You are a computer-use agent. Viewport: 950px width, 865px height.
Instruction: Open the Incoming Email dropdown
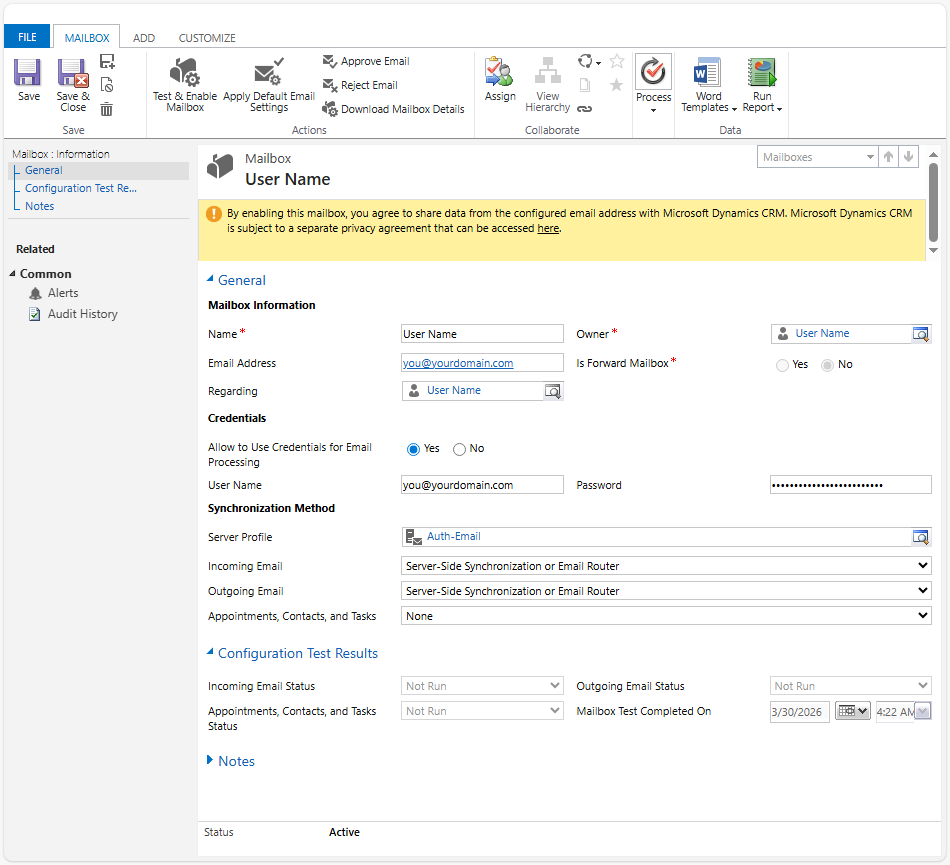pyautogui.click(x=924, y=566)
